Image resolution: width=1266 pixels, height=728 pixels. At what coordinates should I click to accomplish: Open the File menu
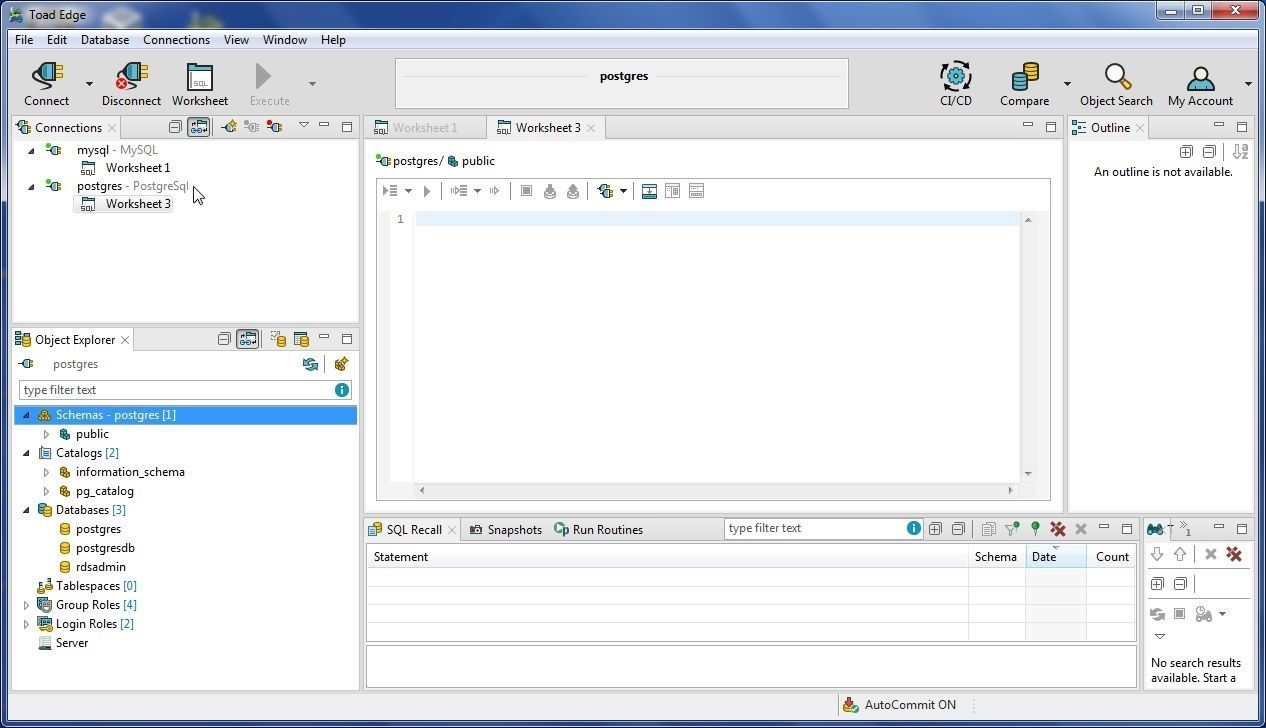[x=24, y=40]
